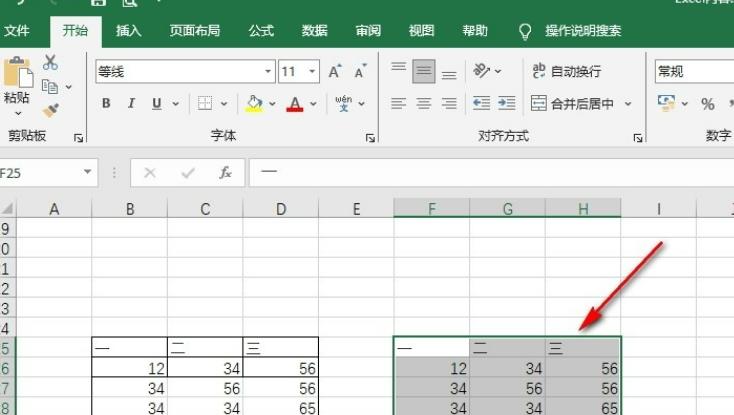Expand the paste options arrow
Image resolution: width=734 pixels, height=415 pixels.
pyautogui.click(x=18, y=114)
